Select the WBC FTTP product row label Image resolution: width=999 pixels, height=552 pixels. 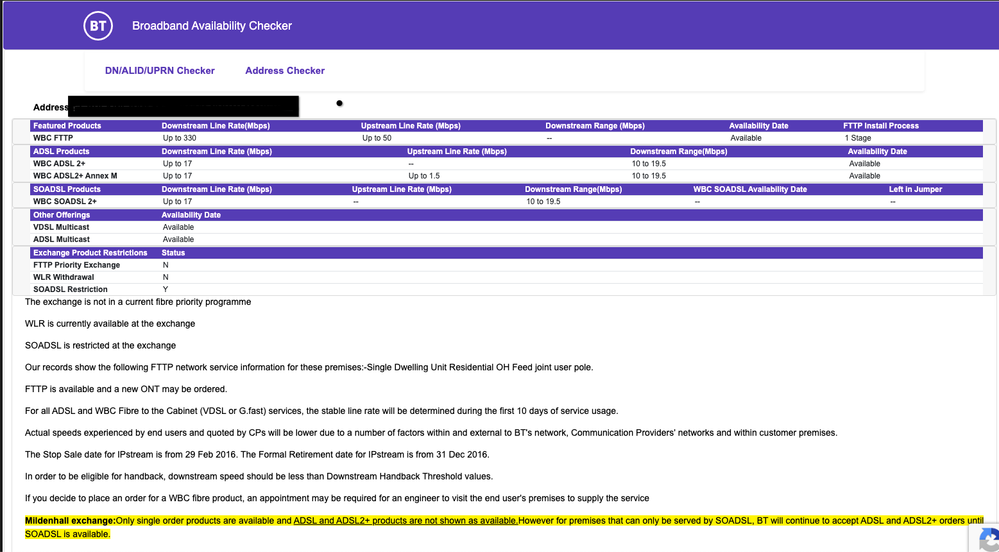[53, 138]
